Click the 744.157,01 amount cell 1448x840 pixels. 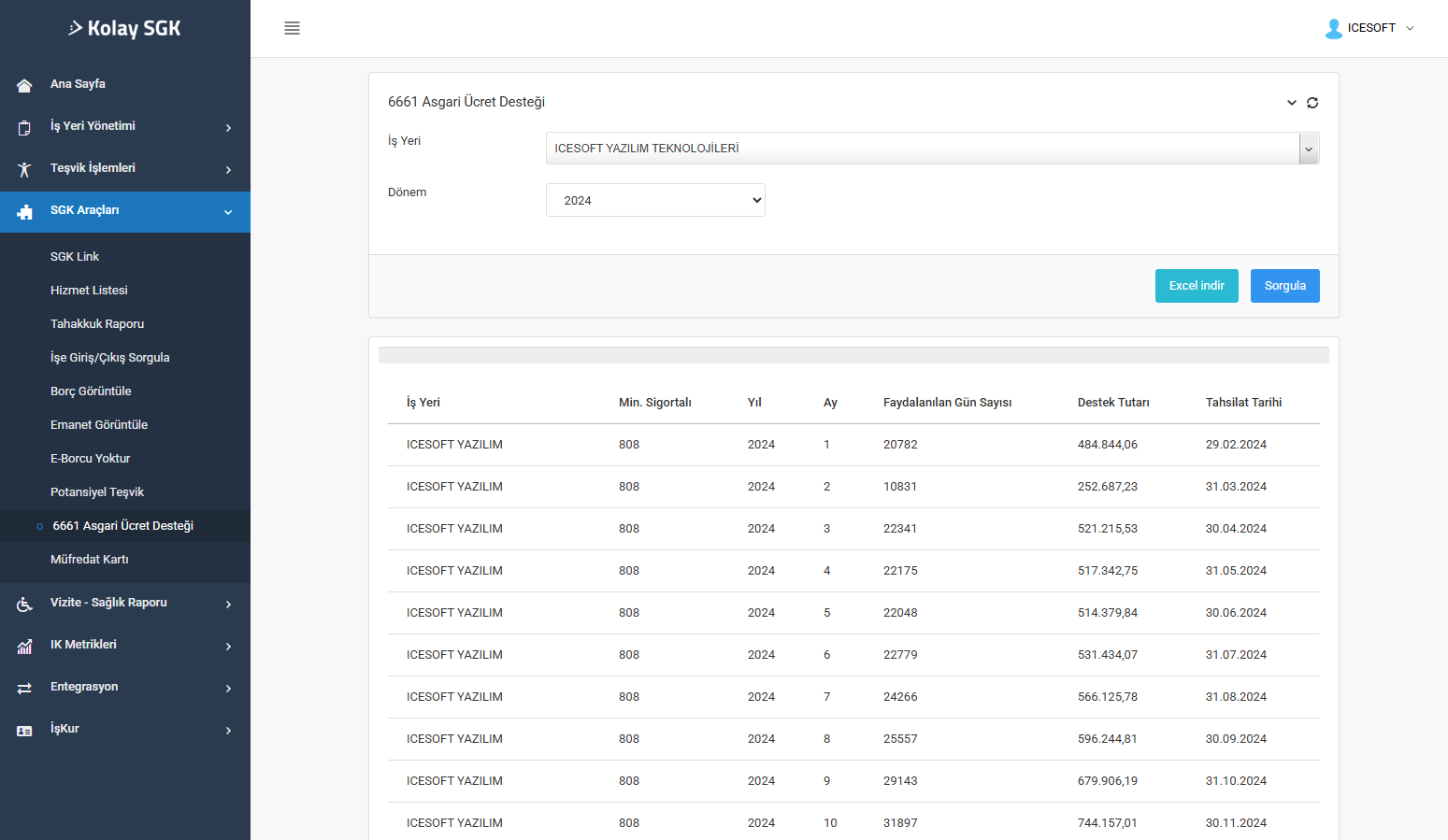[1108, 823]
